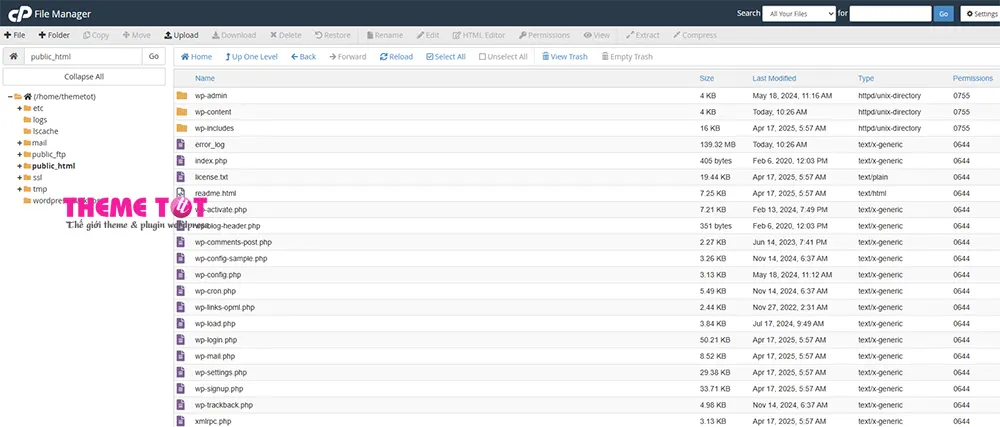The height and width of the screenshot is (427, 1000).
Task: Click the search text input field
Action: click(x=890, y=13)
